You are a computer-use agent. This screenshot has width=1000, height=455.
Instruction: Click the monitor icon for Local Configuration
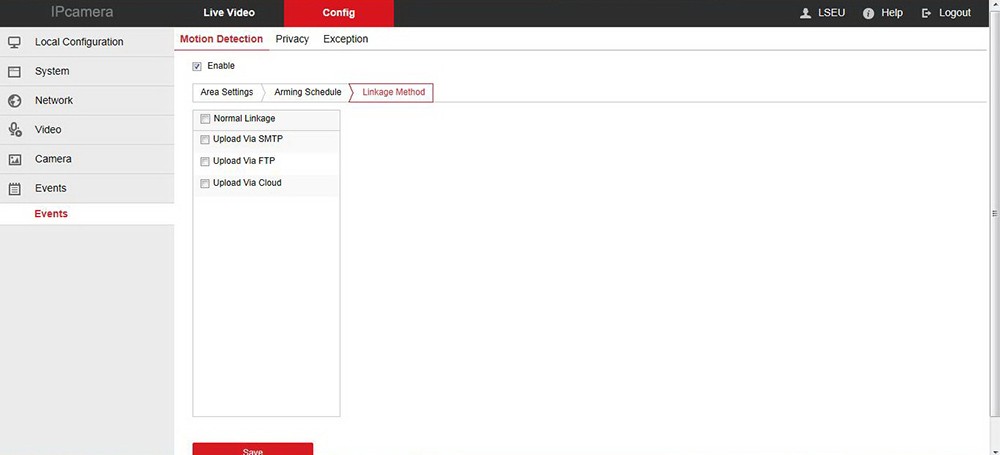(14, 42)
